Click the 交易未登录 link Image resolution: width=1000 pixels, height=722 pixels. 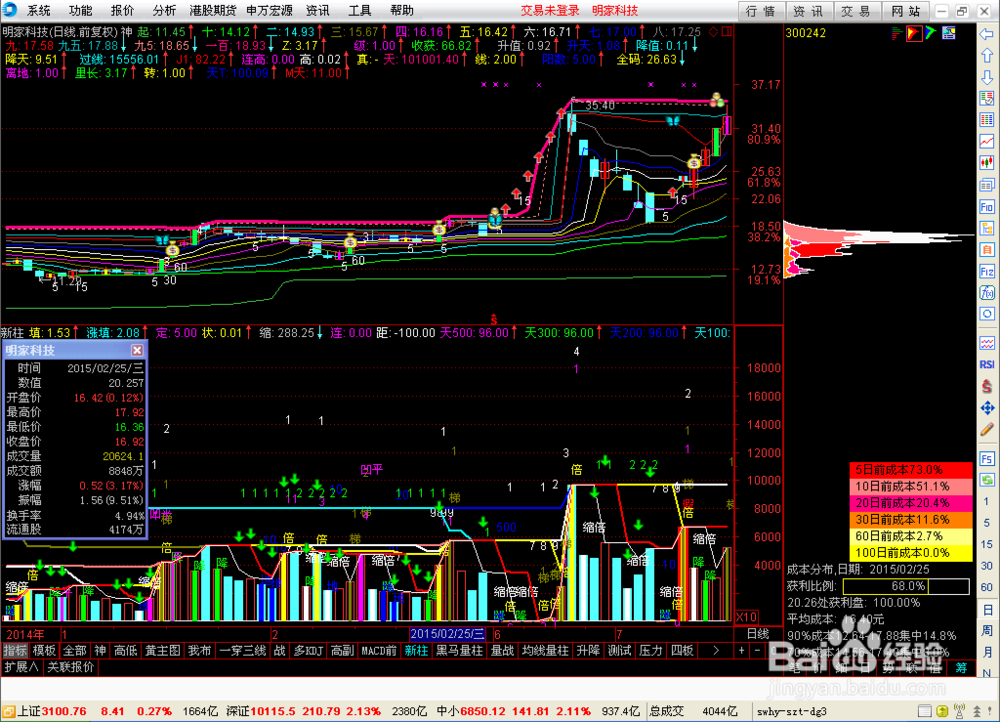[550, 10]
